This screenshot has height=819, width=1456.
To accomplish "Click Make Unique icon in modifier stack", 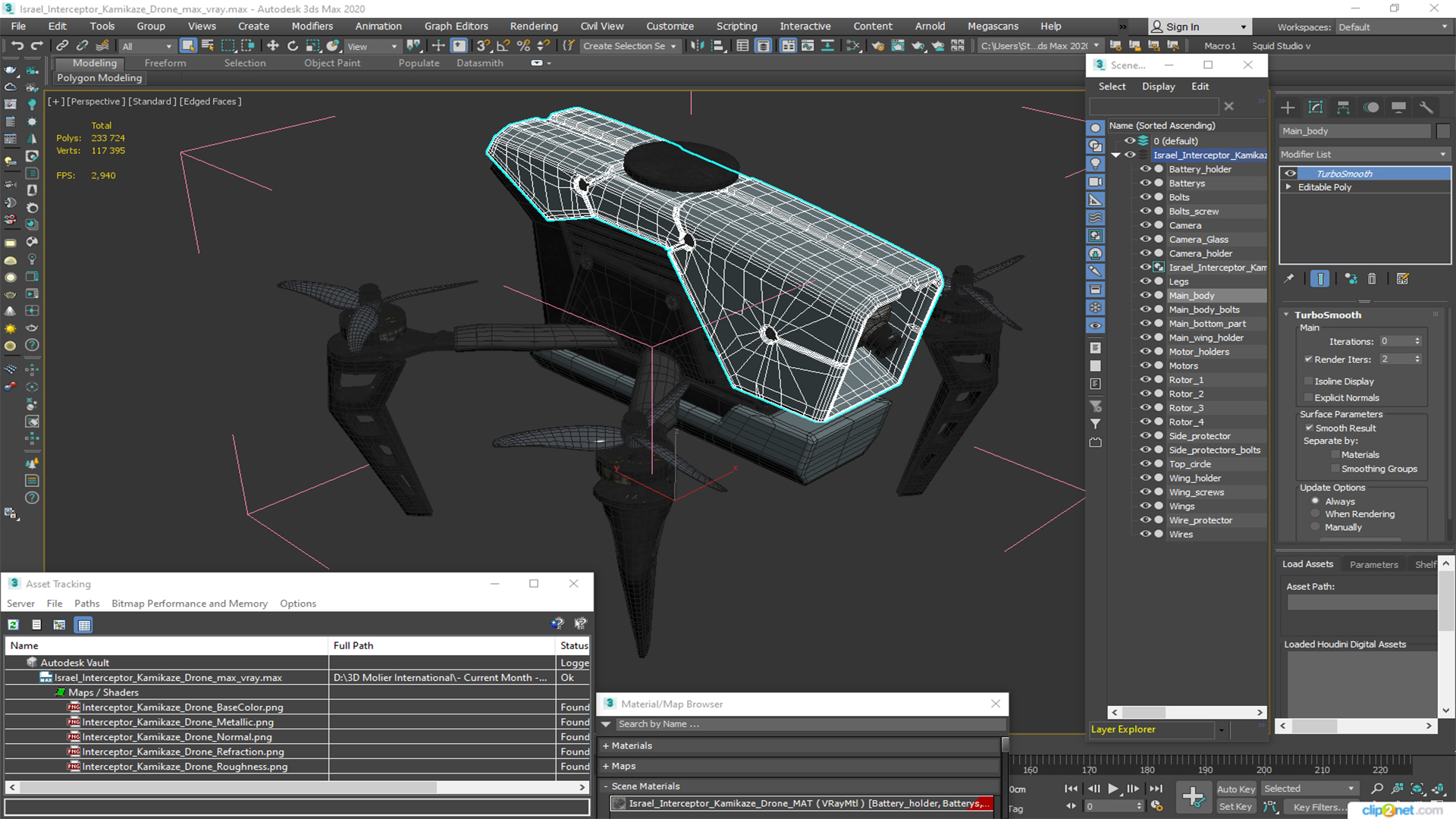I will point(1351,278).
